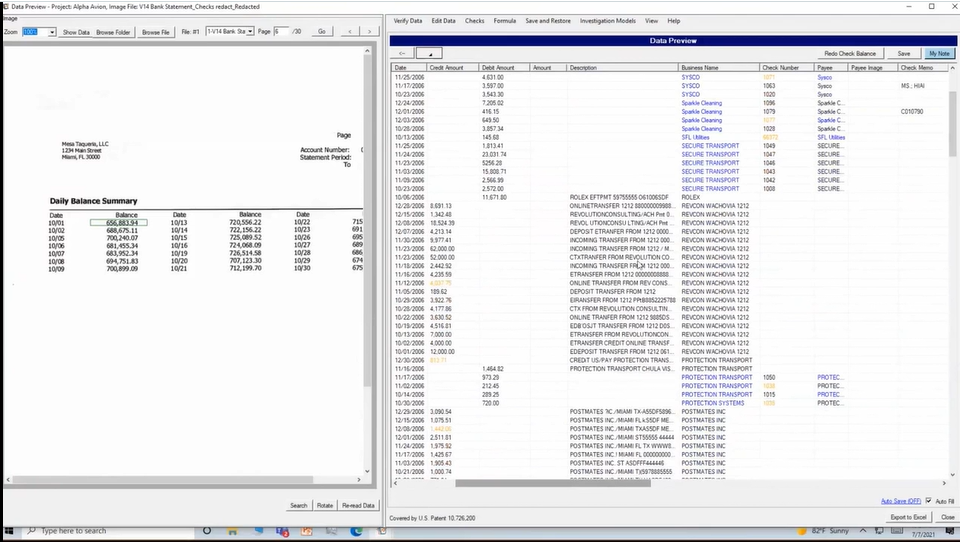The width and height of the screenshot is (960, 542).
Task: Launch Microsoft Edge from the taskbar
Action: 356,531
